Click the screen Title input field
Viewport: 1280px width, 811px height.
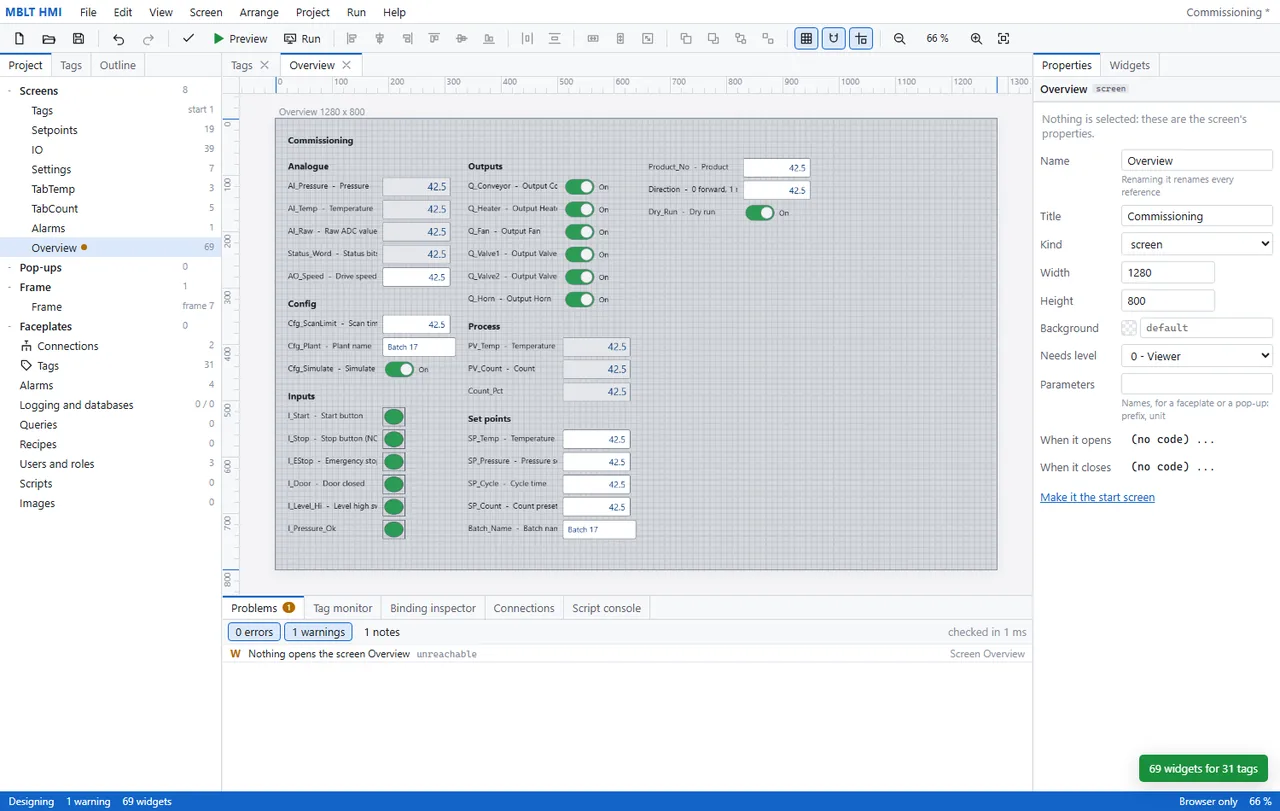tap(1197, 216)
